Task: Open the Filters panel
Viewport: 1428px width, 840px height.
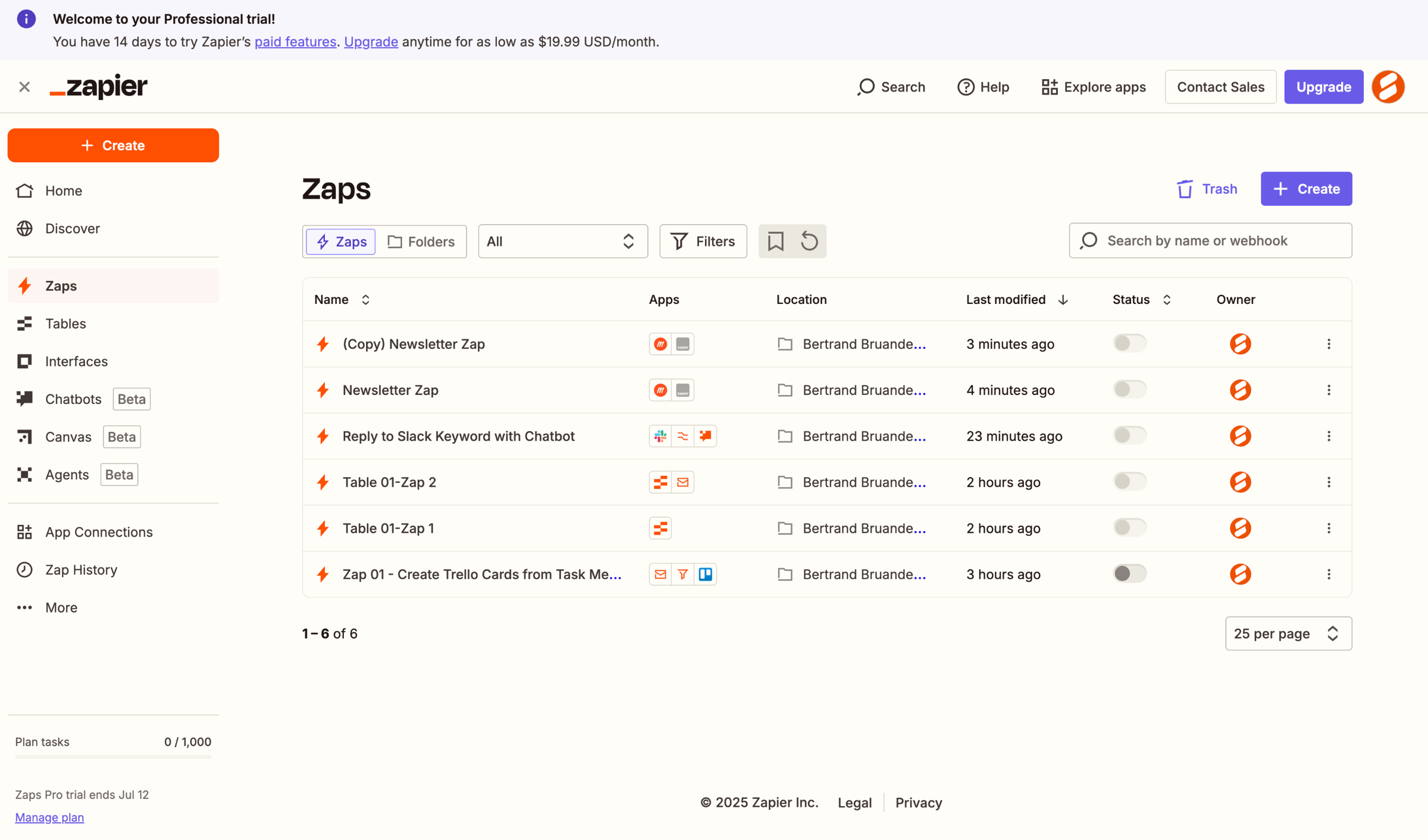Action: 703,241
